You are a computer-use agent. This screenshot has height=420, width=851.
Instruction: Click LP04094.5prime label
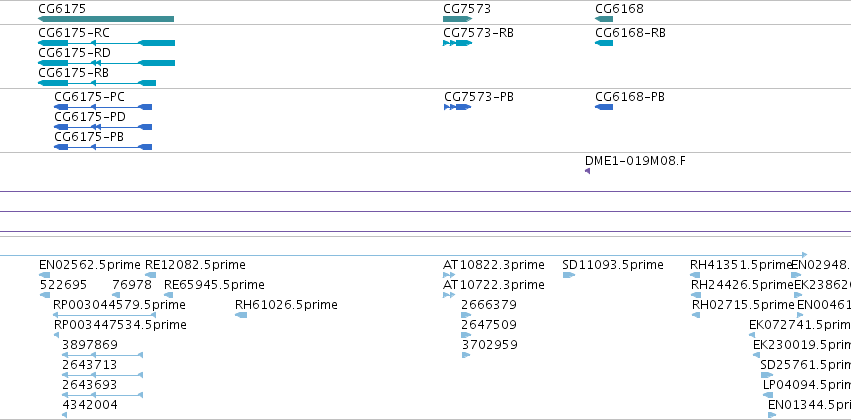pyautogui.click(x=806, y=385)
